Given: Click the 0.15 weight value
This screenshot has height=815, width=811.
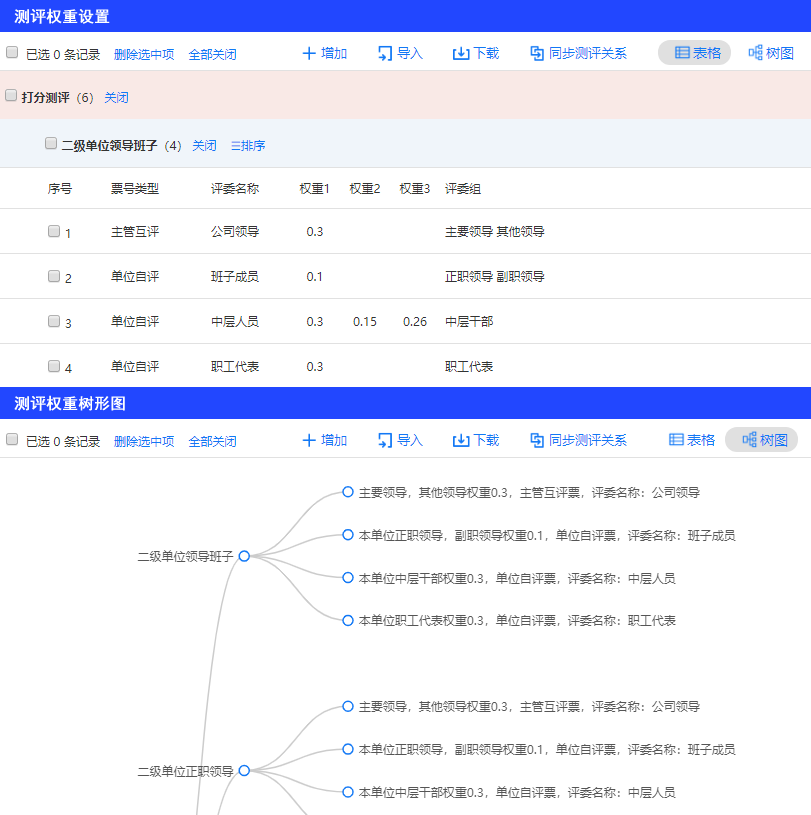Looking at the screenshot, I should tap(364, 322).
